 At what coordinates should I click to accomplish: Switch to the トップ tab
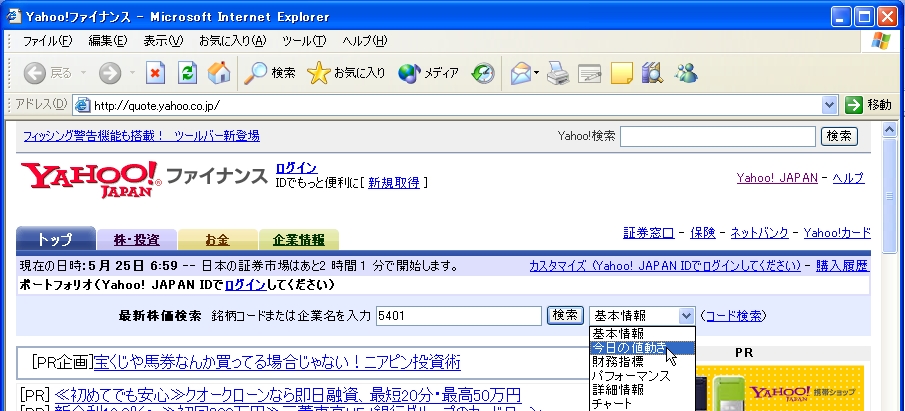coord(55,239)
